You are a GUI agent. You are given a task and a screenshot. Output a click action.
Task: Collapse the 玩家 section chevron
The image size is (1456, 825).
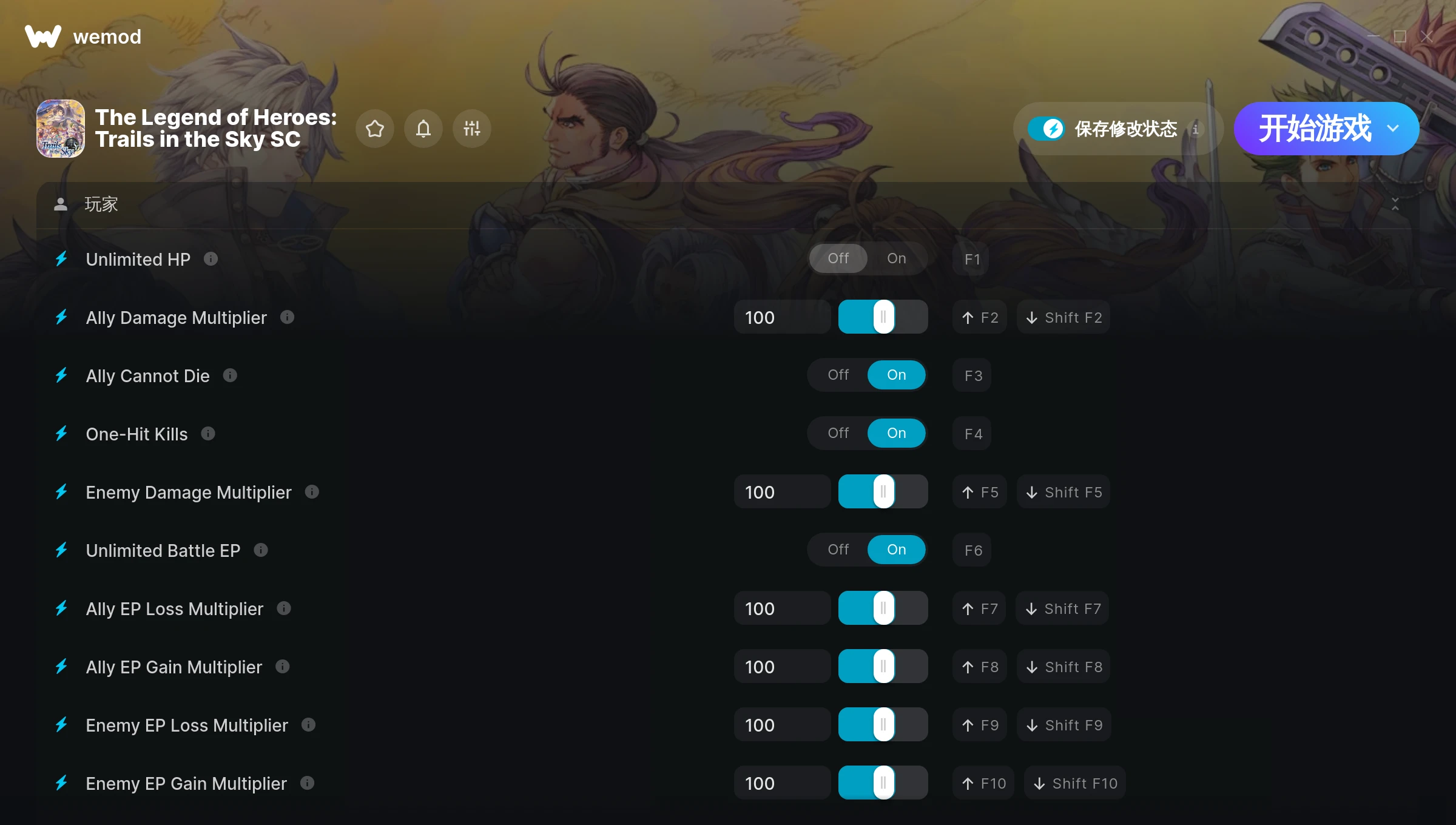tap(1395, 204)
